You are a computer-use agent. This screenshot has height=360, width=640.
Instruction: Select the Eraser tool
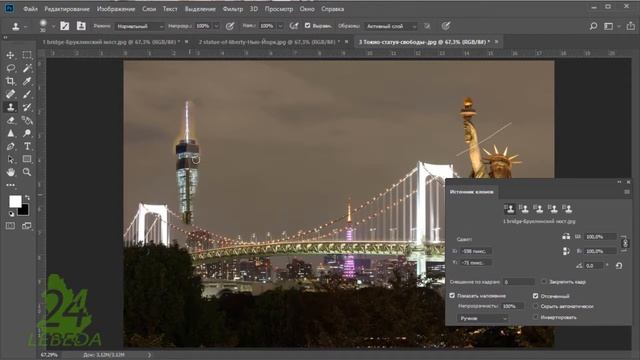coord(11,120)
